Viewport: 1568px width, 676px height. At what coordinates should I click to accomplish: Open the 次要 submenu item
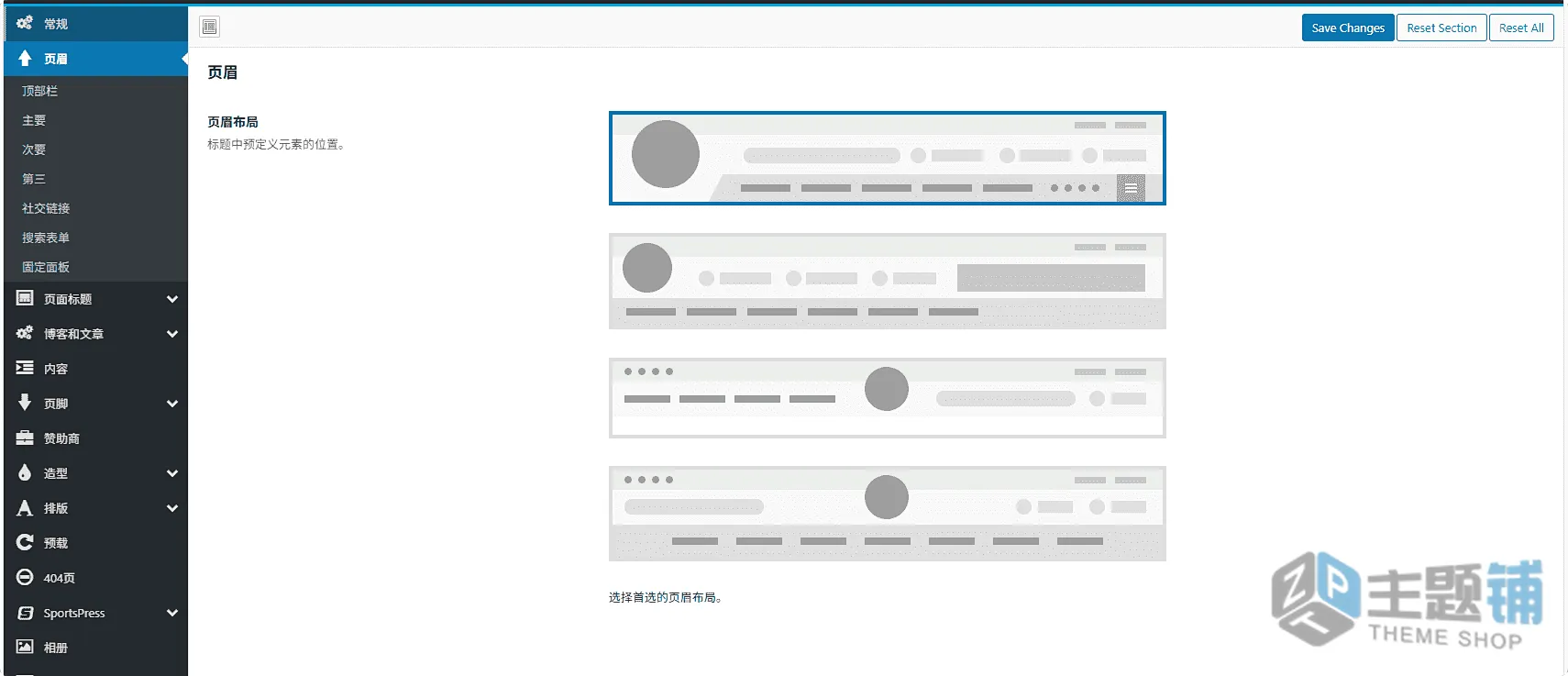click(x=95, y=150)
